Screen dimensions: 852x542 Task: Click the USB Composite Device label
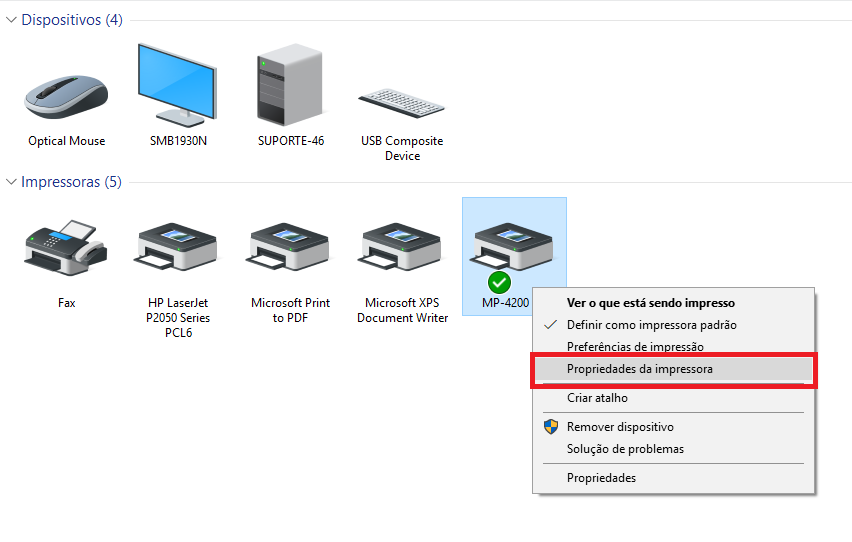pyautogui.click(x=402, y=148)
